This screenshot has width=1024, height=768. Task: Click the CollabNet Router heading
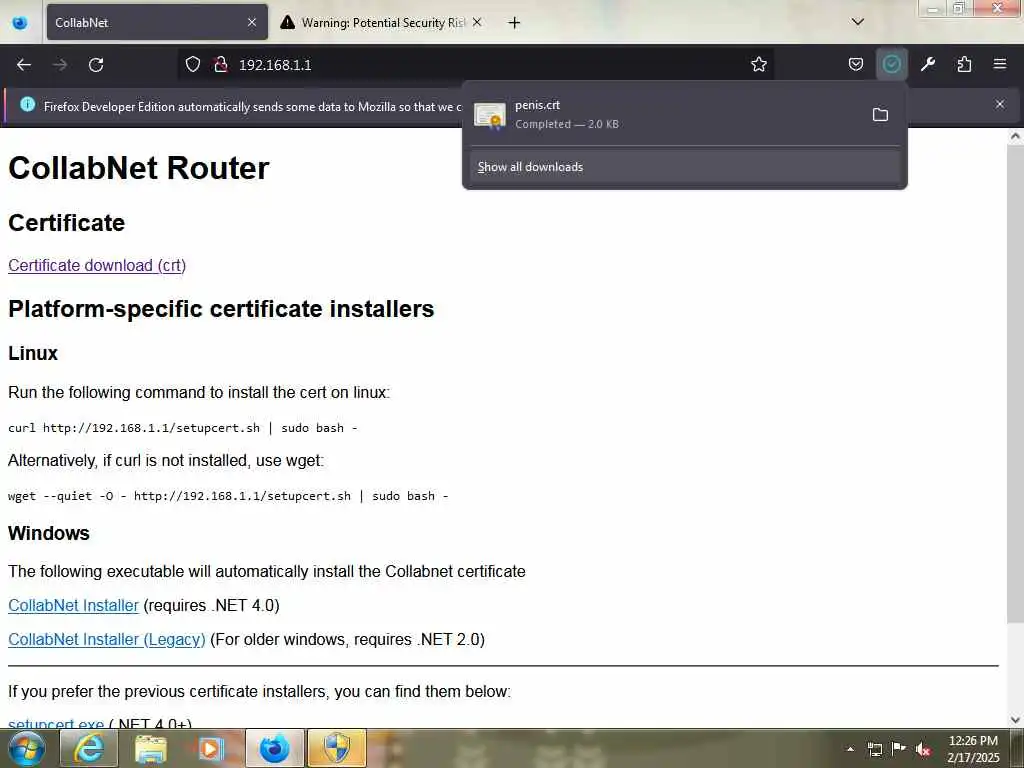pos(138,168)
